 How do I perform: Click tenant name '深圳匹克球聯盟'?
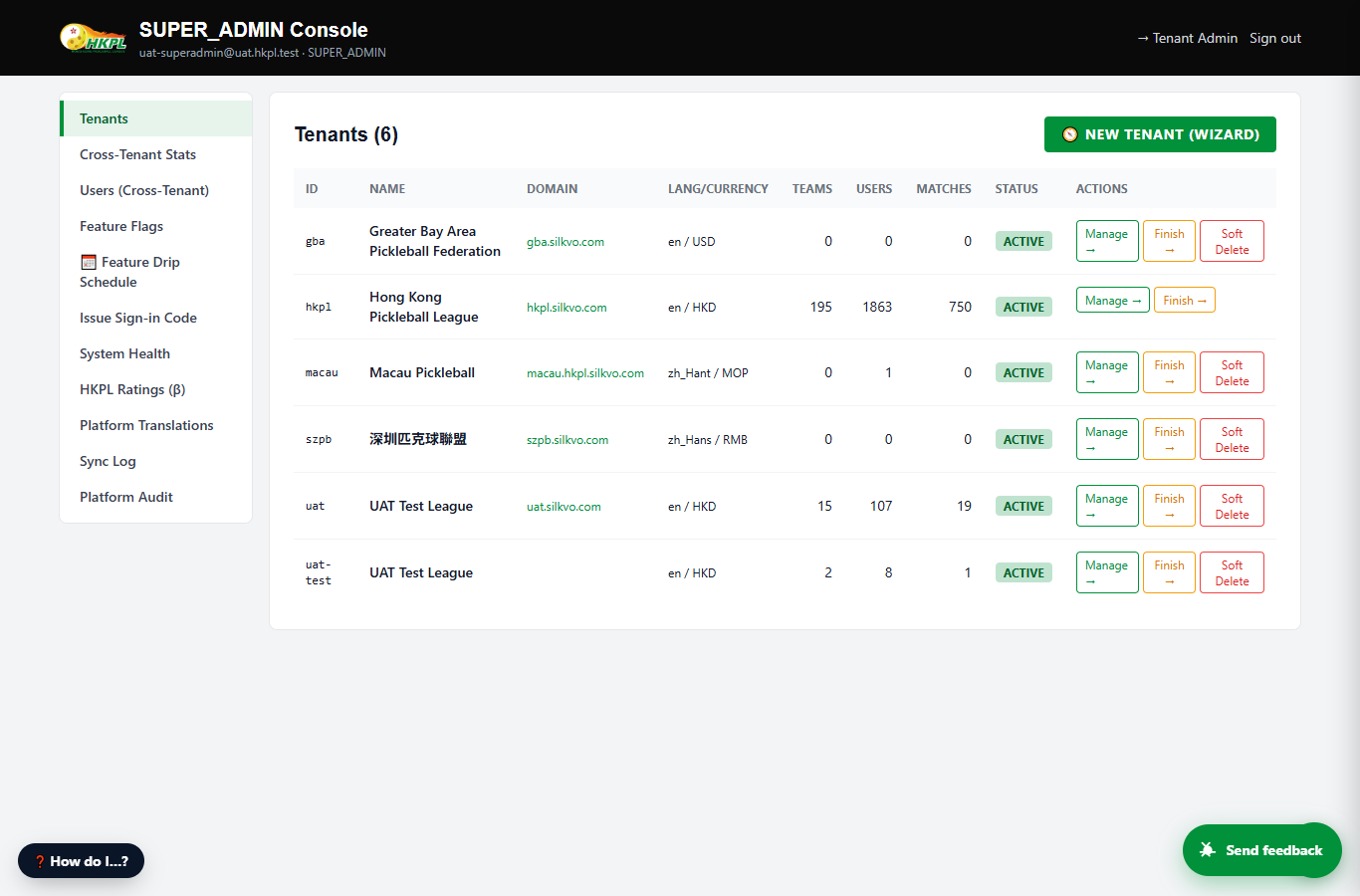(418, 439)
